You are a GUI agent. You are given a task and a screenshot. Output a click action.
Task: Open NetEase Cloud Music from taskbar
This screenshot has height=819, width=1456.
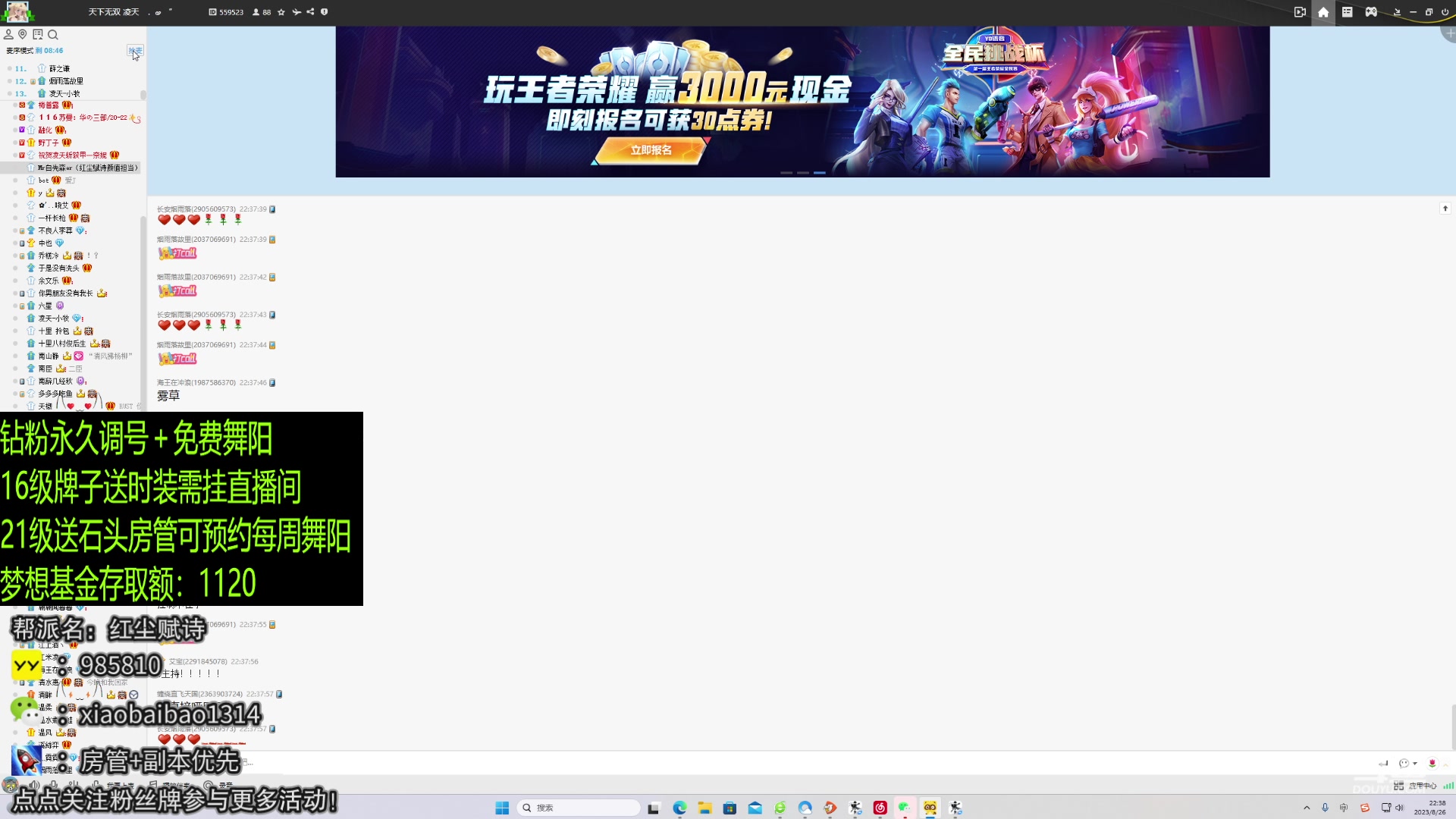click(880, 808)
